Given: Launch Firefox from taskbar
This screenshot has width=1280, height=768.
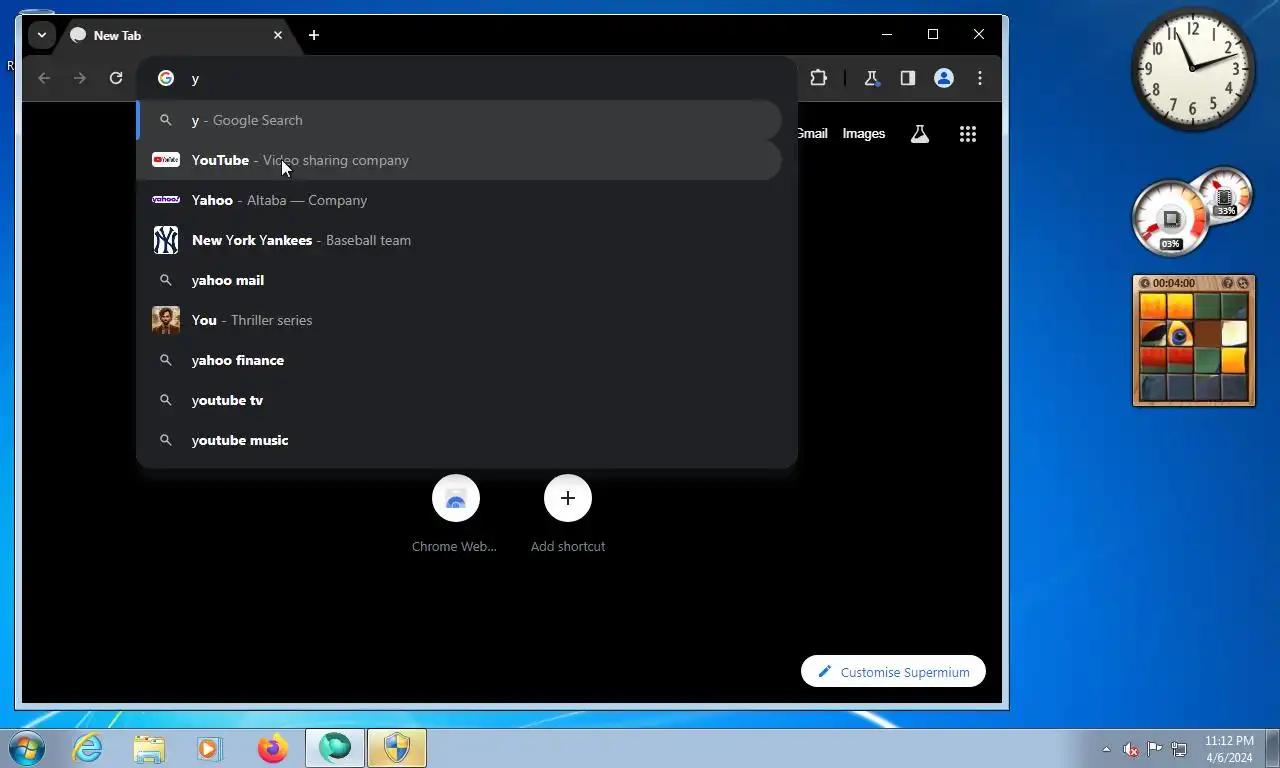Looking at the screenshot, I should tap(272, 748).
